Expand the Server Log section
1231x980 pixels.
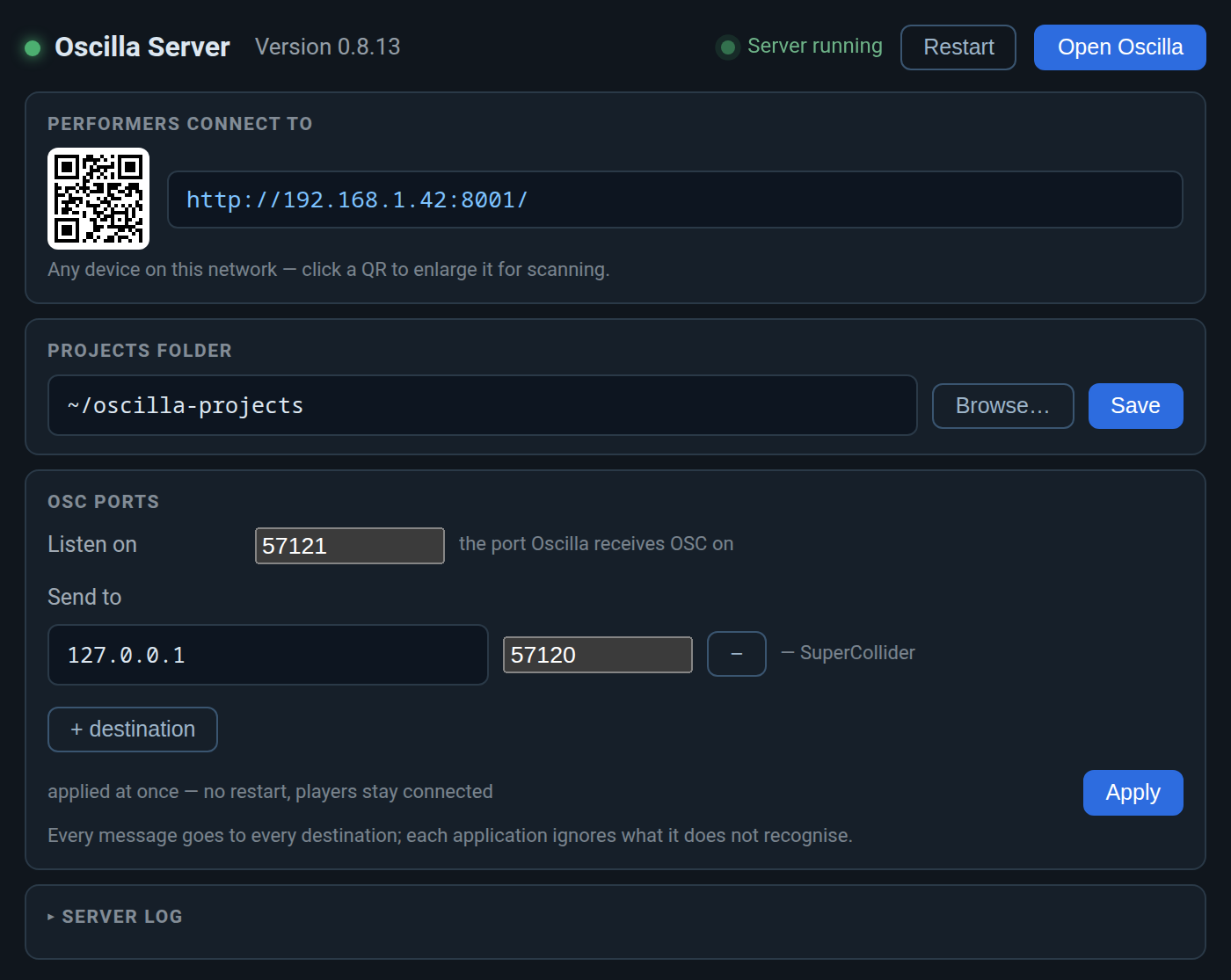pos(115,917)
